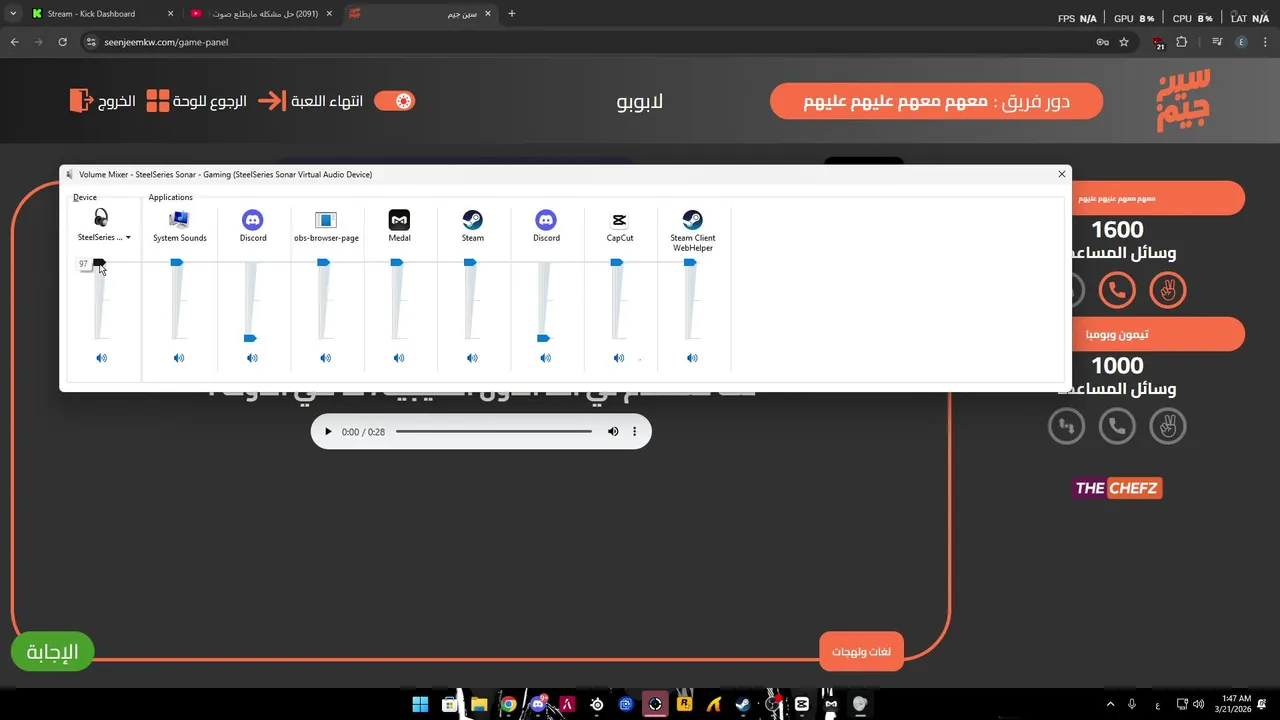Viewport: 1280px width, 720px height.
Task: Open the Windows Start menu
Action: [x=420, y=704]
